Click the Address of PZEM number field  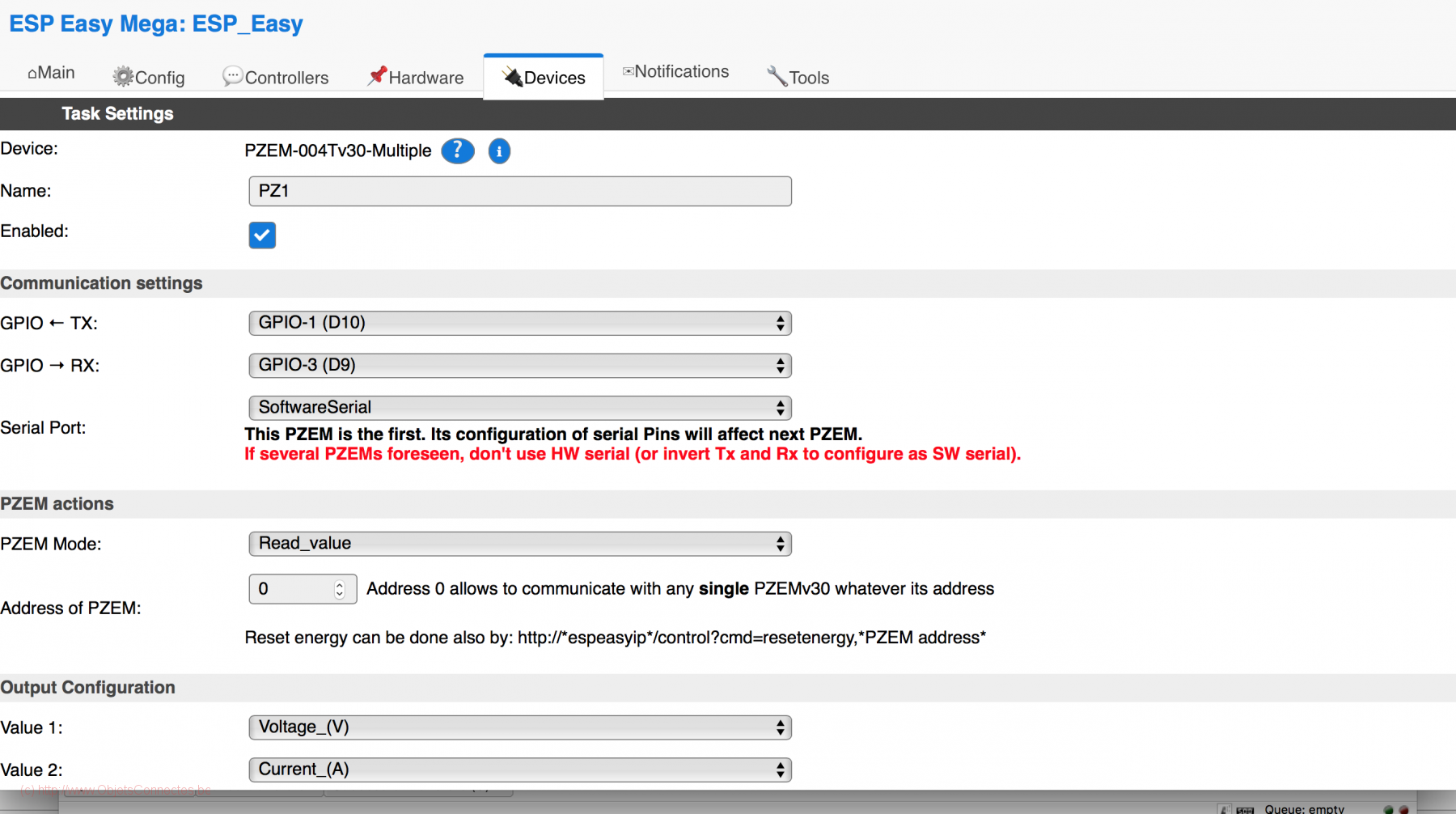(303, 589)
